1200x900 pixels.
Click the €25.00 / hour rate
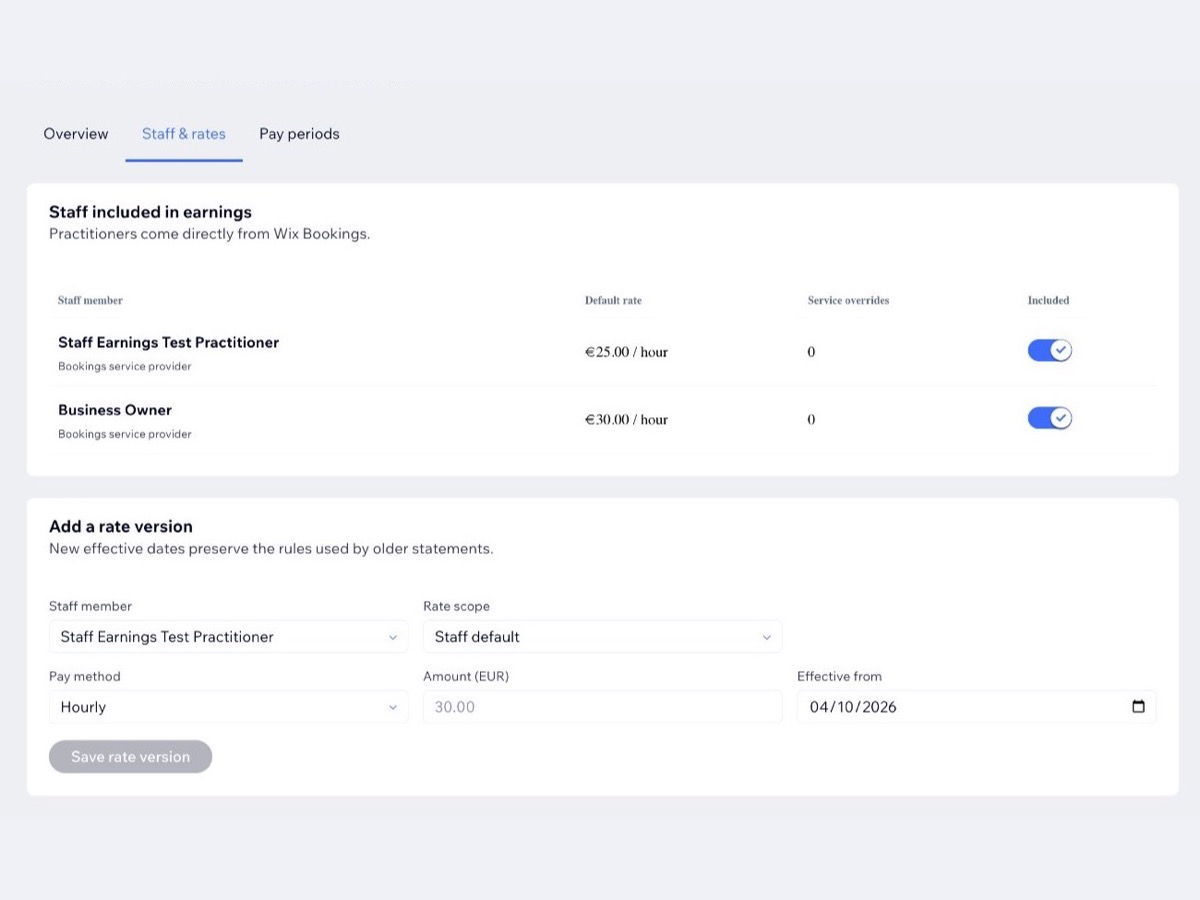click(626, 352)
